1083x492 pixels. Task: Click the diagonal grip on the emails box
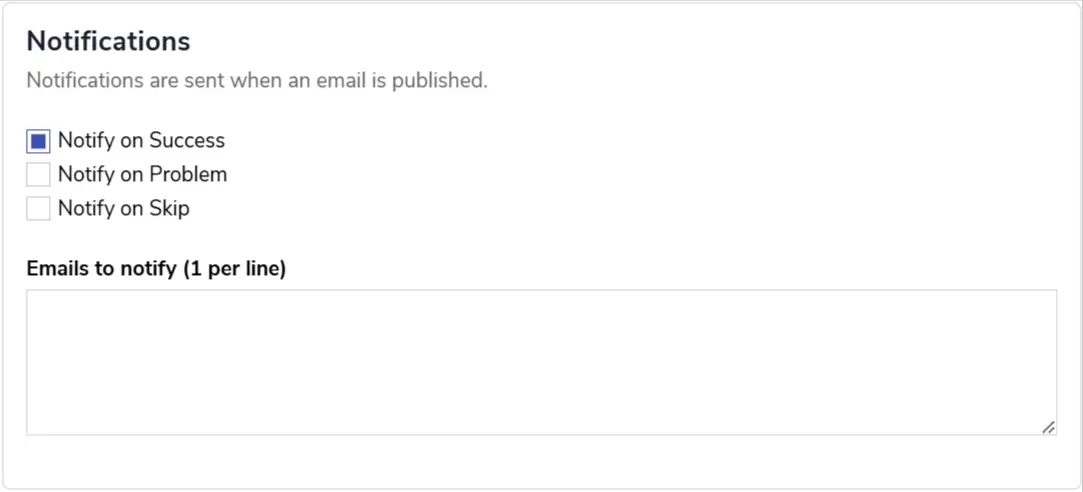[1048, 427]
